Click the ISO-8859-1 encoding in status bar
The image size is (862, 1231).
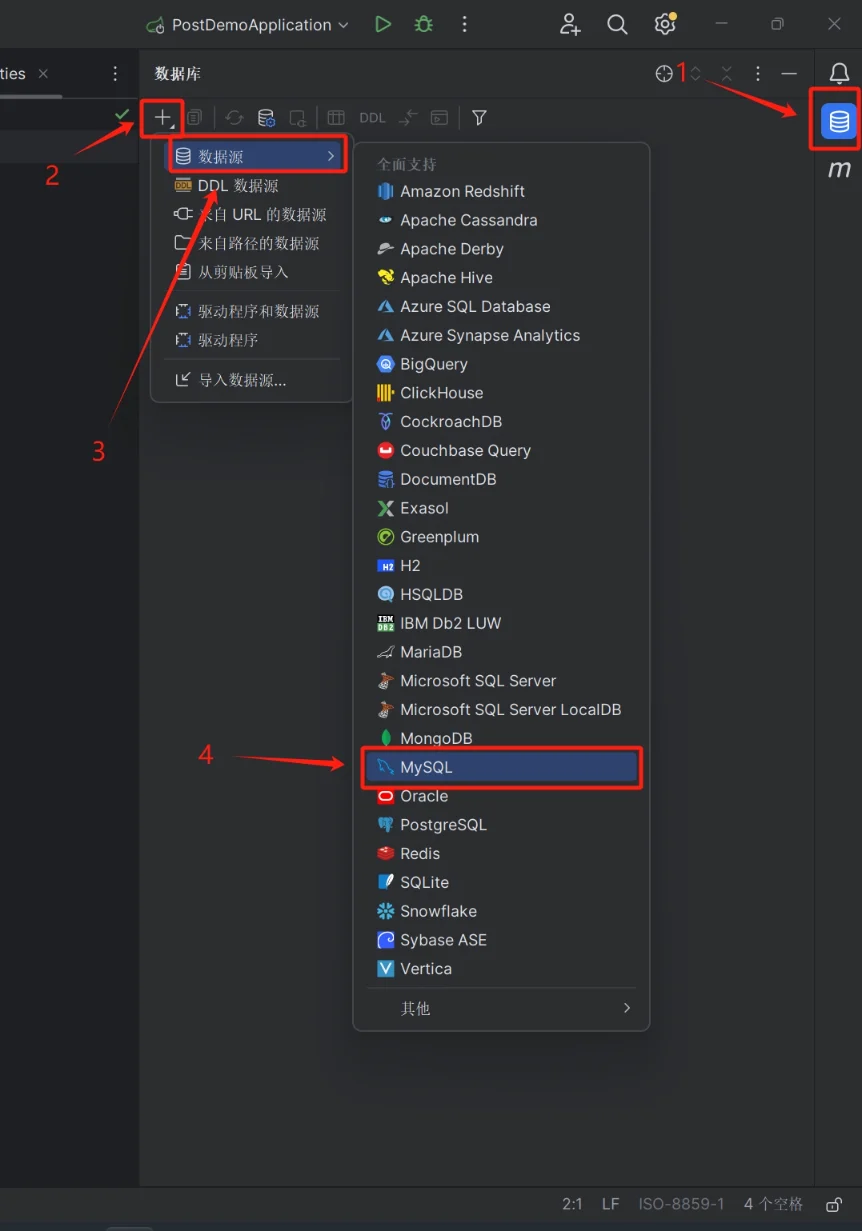coord(681,1204)
